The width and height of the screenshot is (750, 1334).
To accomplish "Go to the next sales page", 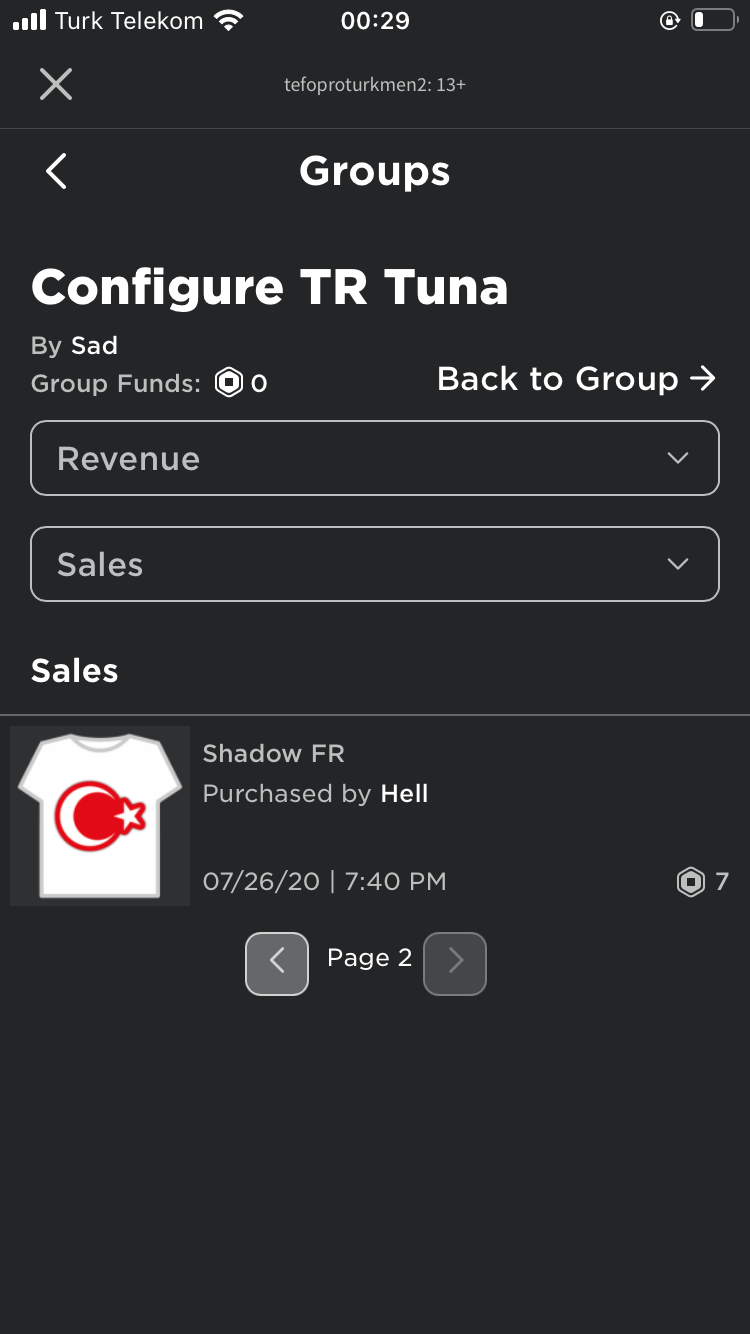I will pos(455,964).
